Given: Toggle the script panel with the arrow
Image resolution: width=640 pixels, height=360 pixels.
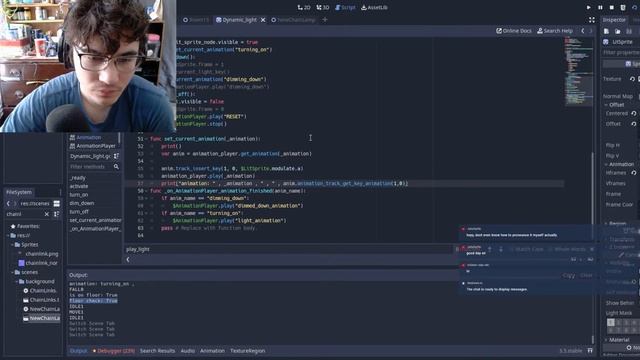Looking at the screenshot, I should coord(128,259).
